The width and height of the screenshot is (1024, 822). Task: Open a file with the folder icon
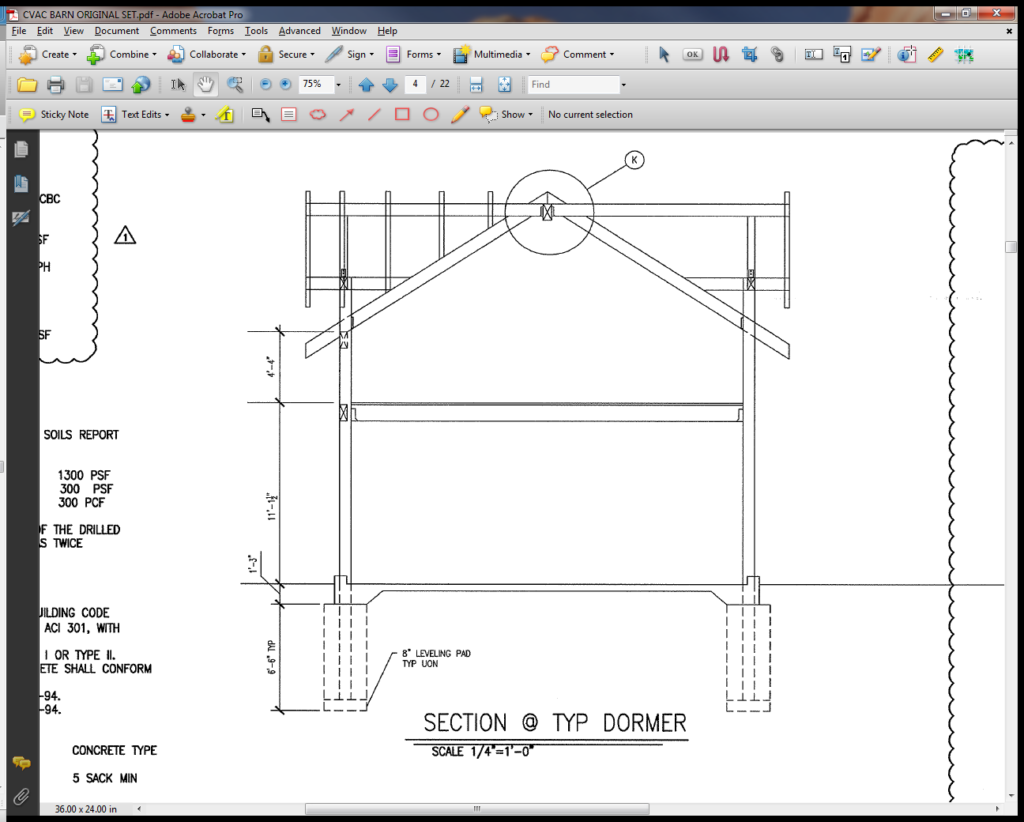point(27,84)
